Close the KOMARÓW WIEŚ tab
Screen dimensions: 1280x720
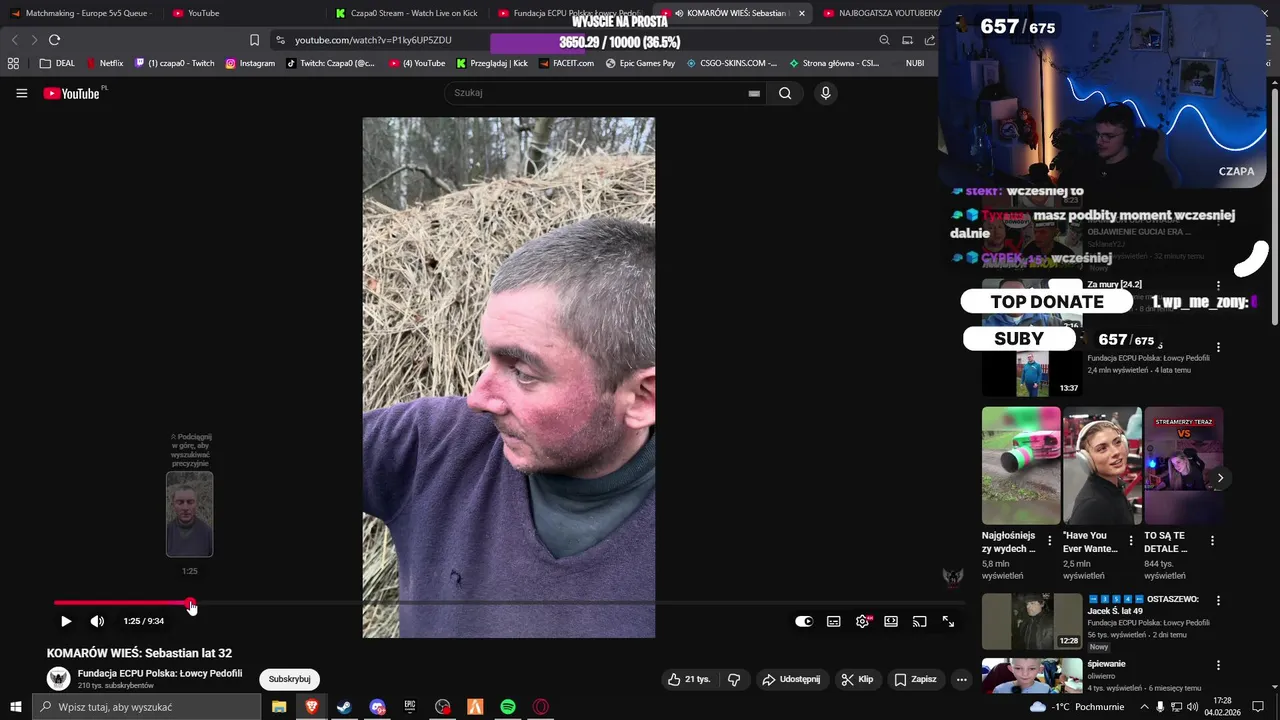[801, 13]
